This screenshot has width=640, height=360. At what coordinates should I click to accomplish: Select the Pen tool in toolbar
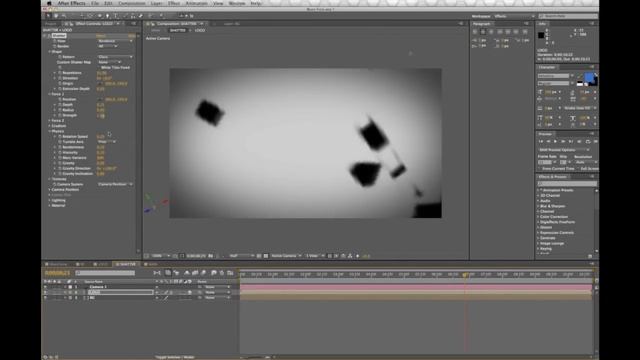tap(108, 16)
